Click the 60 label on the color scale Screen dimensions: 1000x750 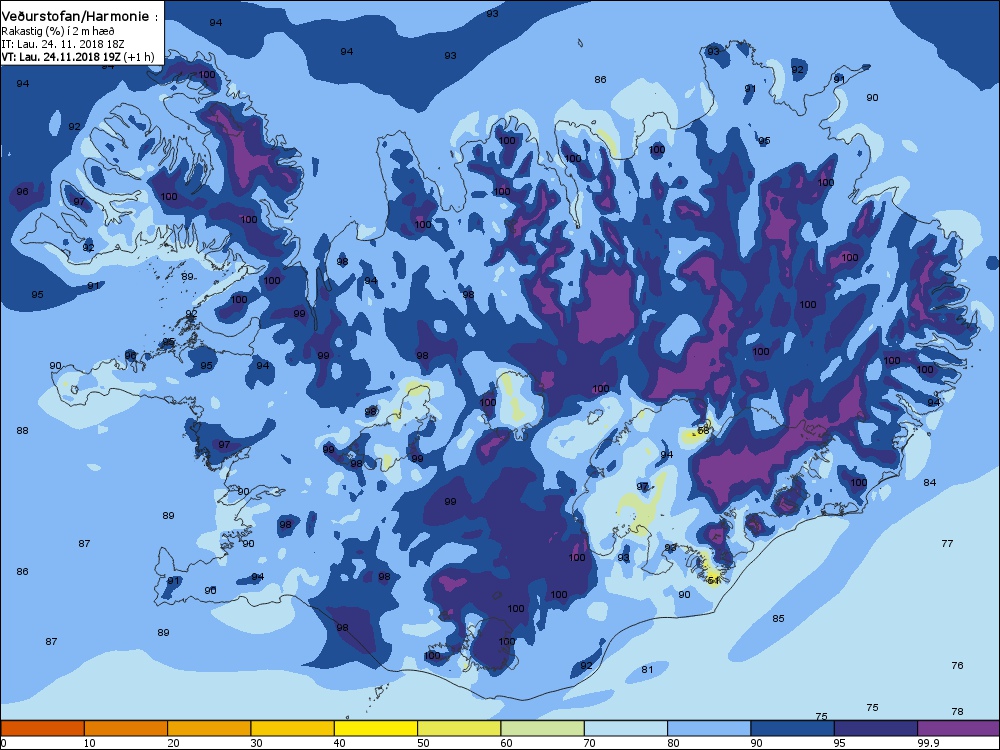(x=506, y=743)
